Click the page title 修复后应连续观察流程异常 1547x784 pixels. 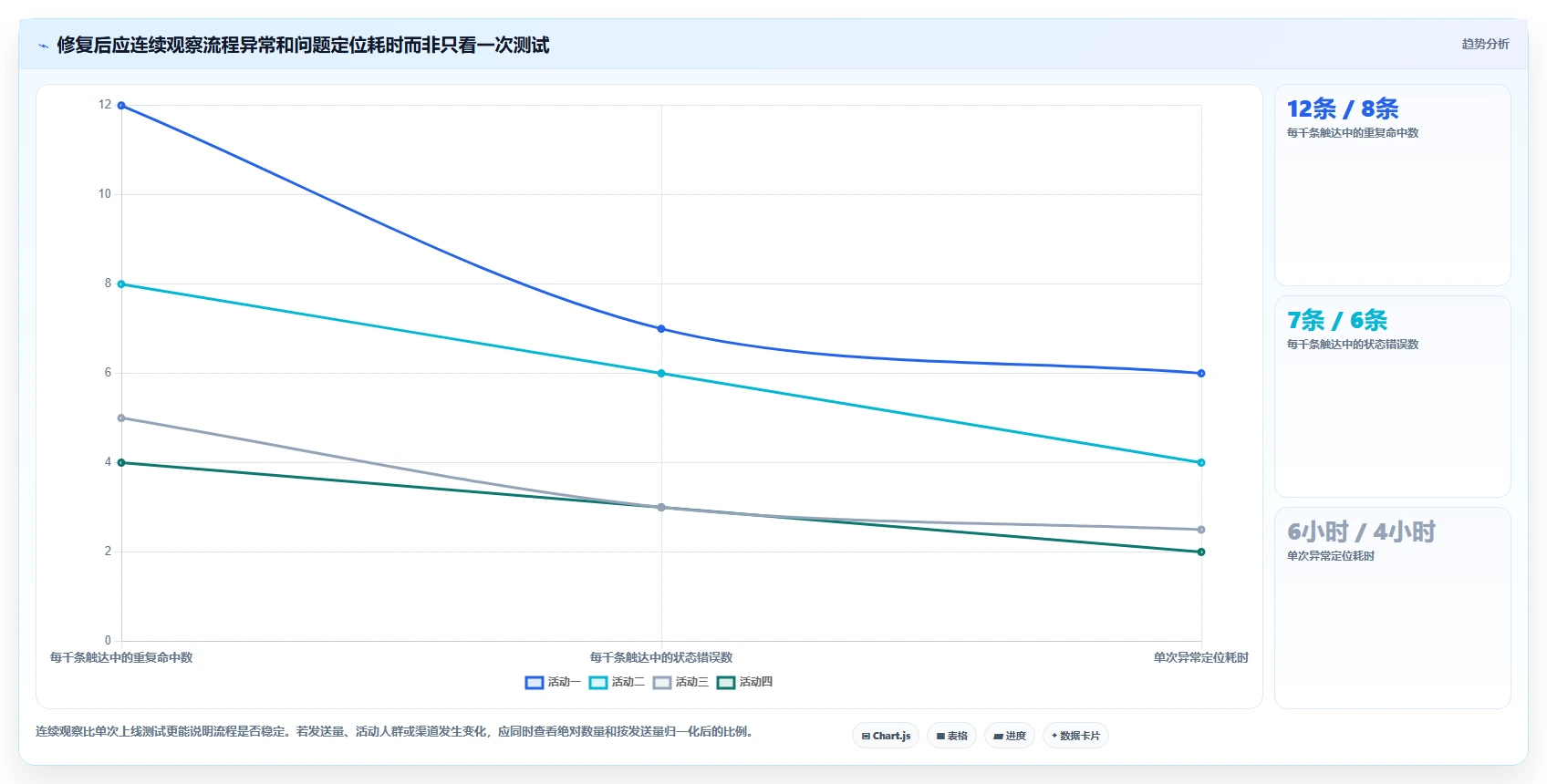click(303, 45)
